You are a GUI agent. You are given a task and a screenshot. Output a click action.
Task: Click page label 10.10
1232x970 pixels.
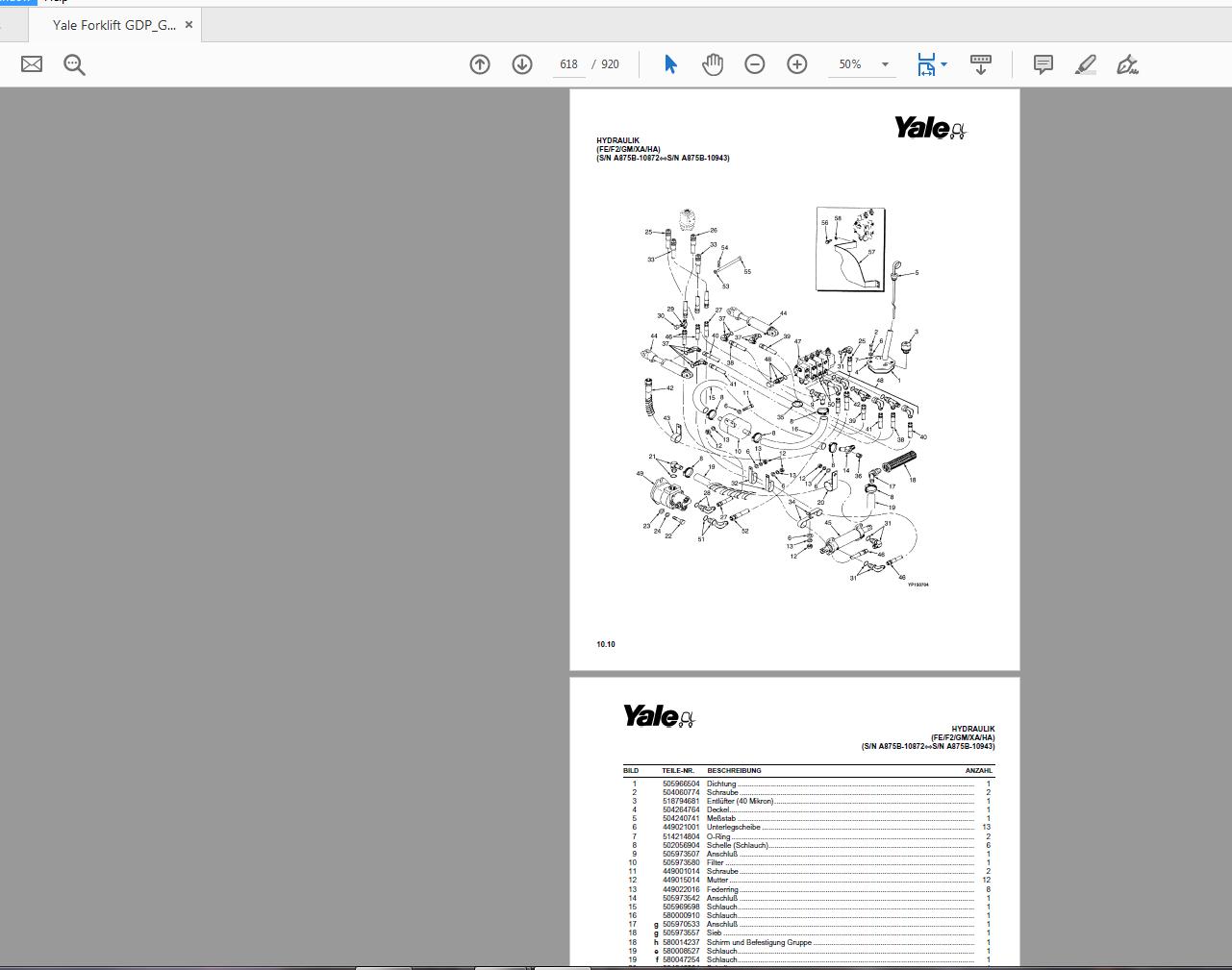tap(606, 644)
